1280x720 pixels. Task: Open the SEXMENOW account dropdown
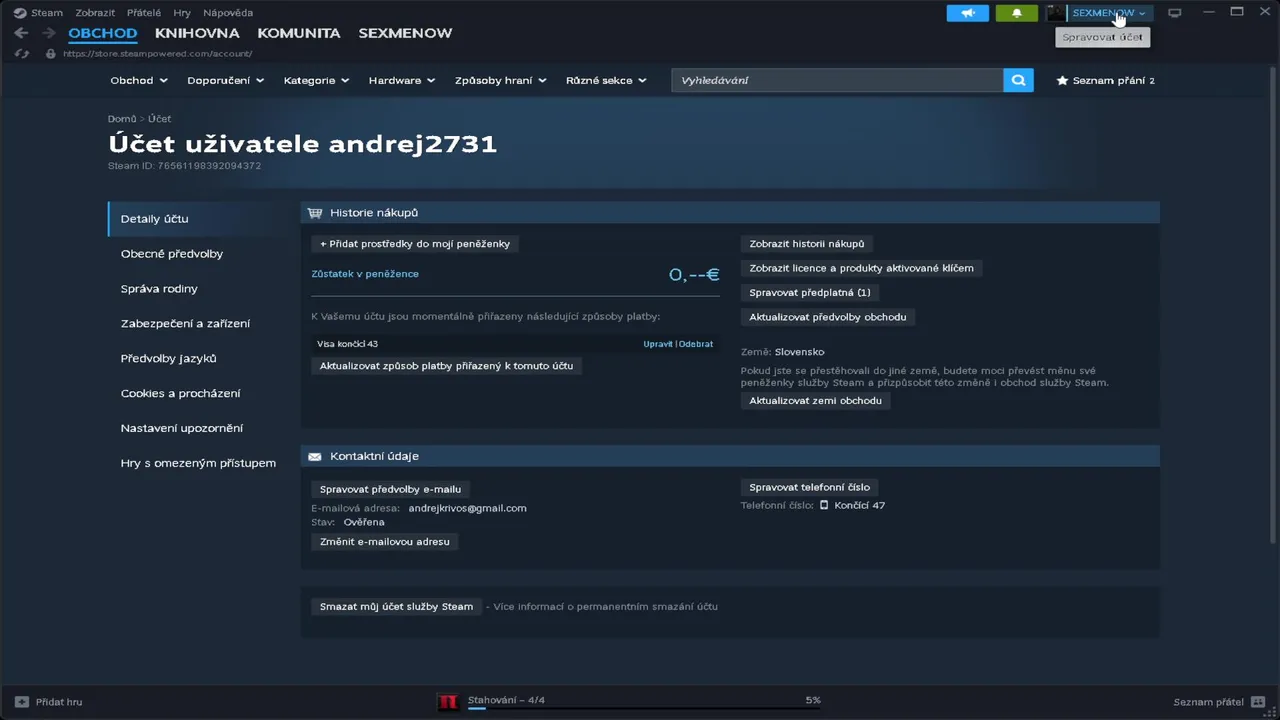coord(1109,13)
